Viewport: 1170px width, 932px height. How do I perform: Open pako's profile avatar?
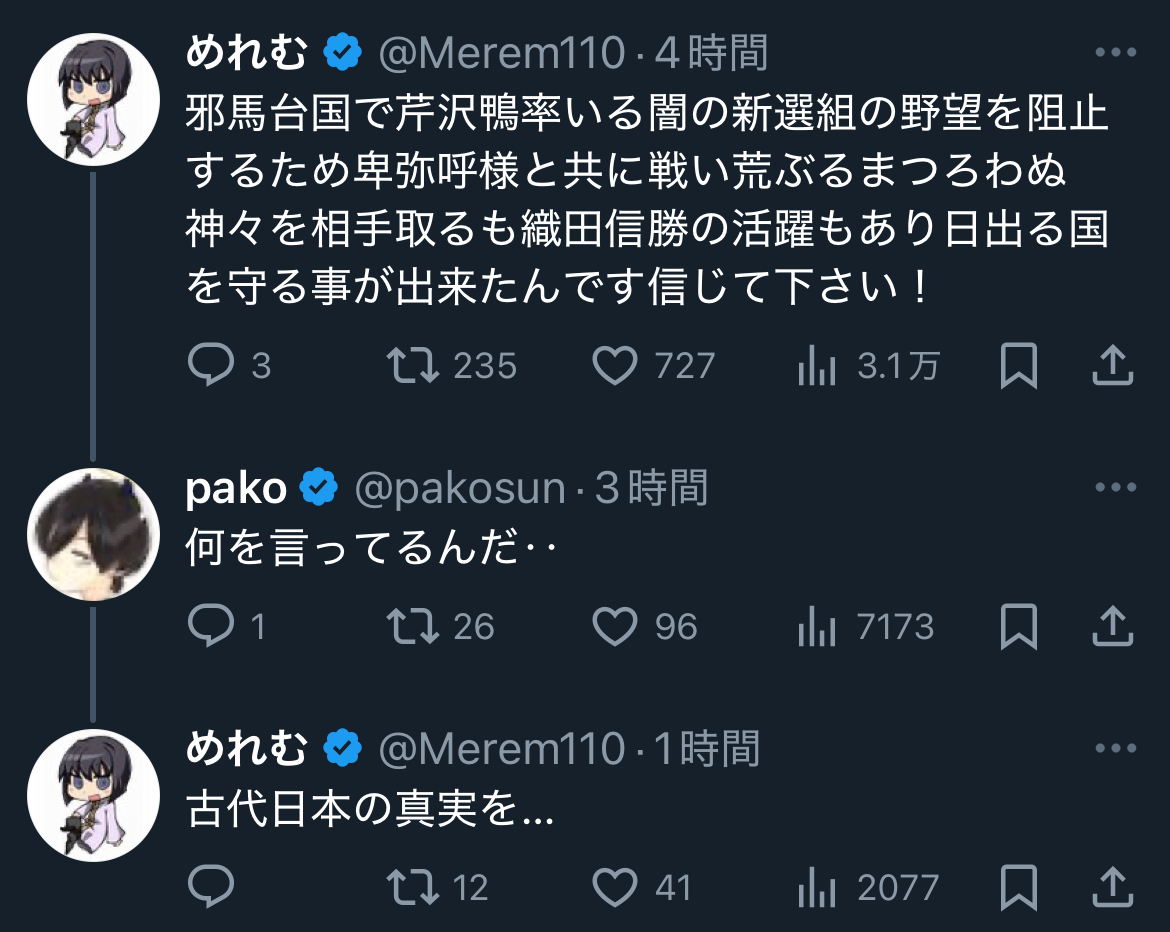pos(93,534)
